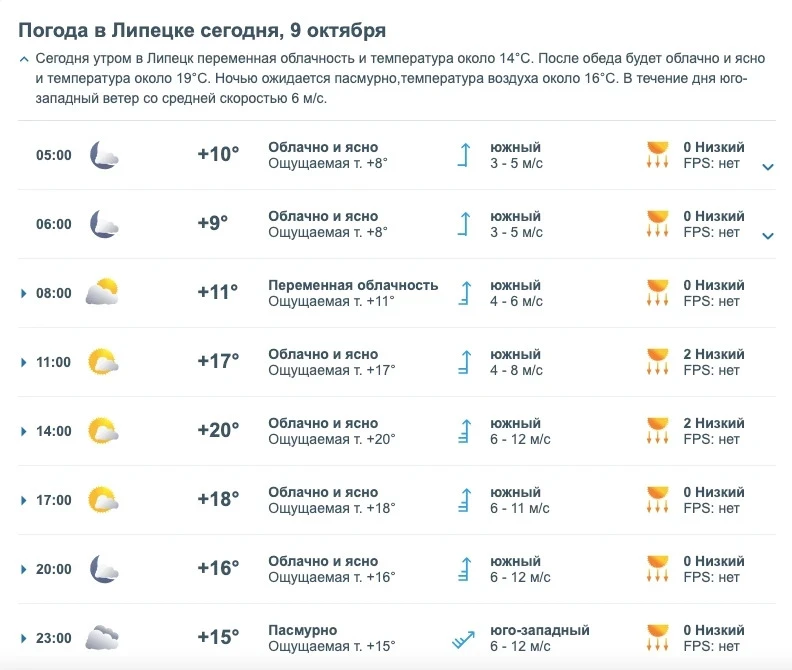The image size is (792, 670).
Task: Click the UV index sun icon at 17:00
Action: 658,500
